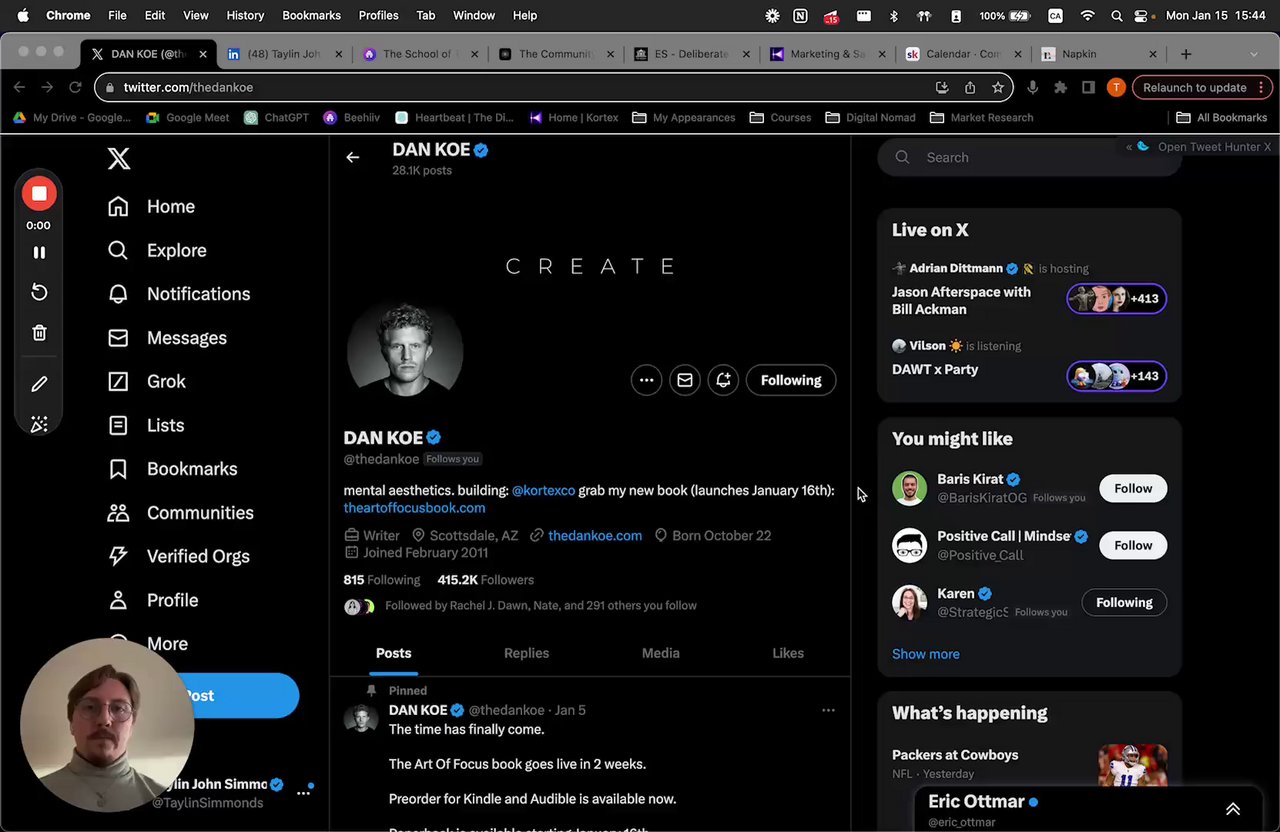Bookmark this page with the star icon
The image size is (1280, 832).
pyautogui.click(x=998, y=87)
